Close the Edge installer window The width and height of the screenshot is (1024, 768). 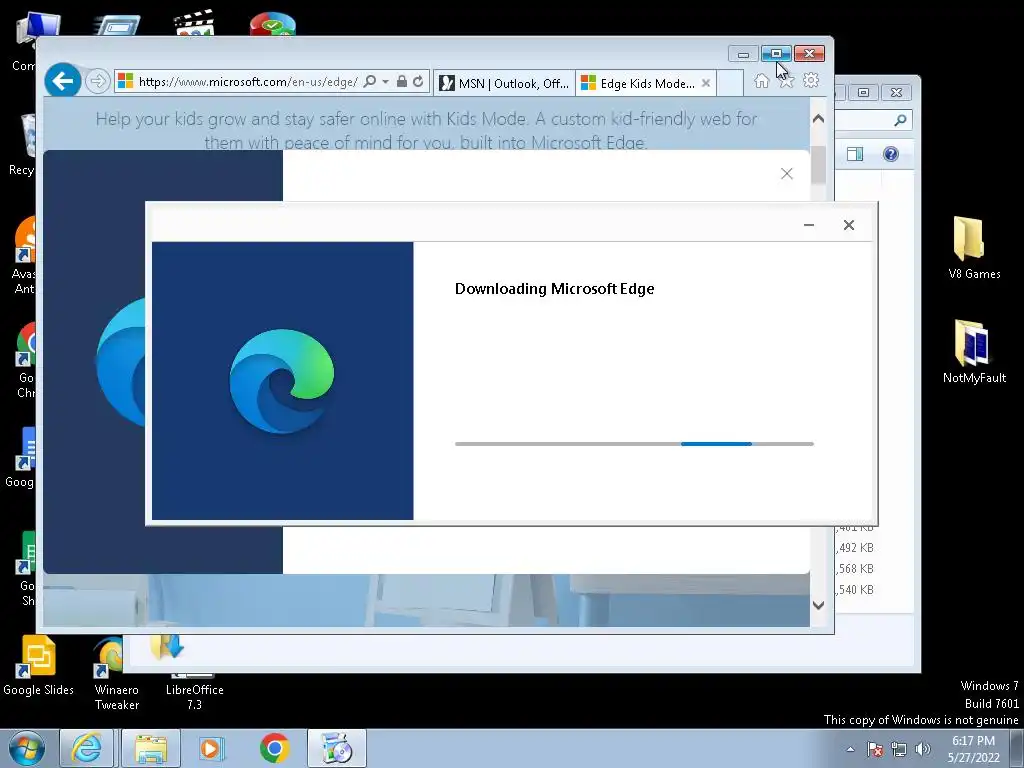[x=849, y=225]
